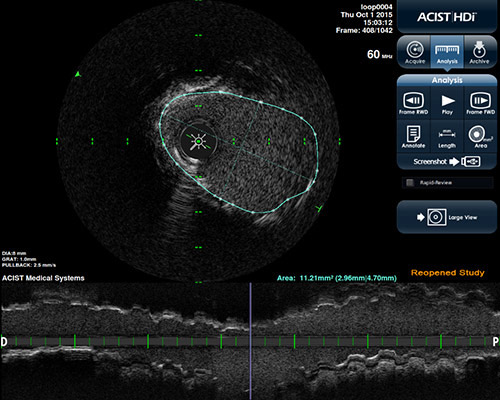
Task: Click the ACIST HDi logo
Action: click(x=447, y=17)
